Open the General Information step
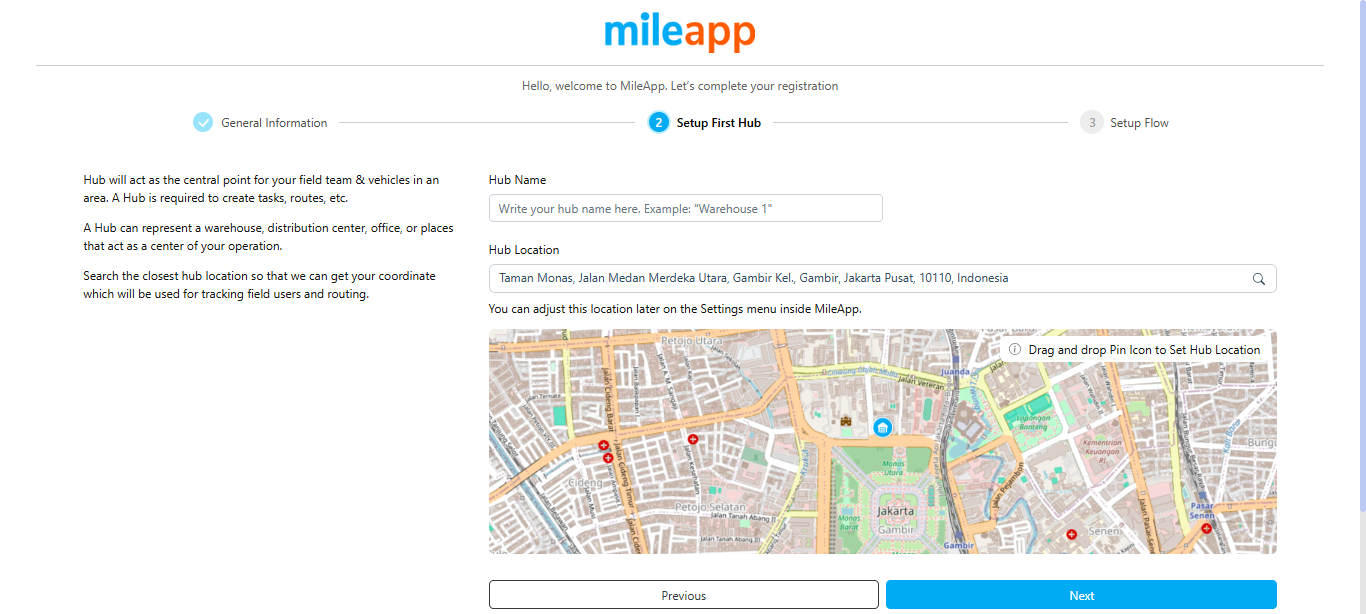The width and height of the screenshot is (1366, 614). click(x=274, y=123)
